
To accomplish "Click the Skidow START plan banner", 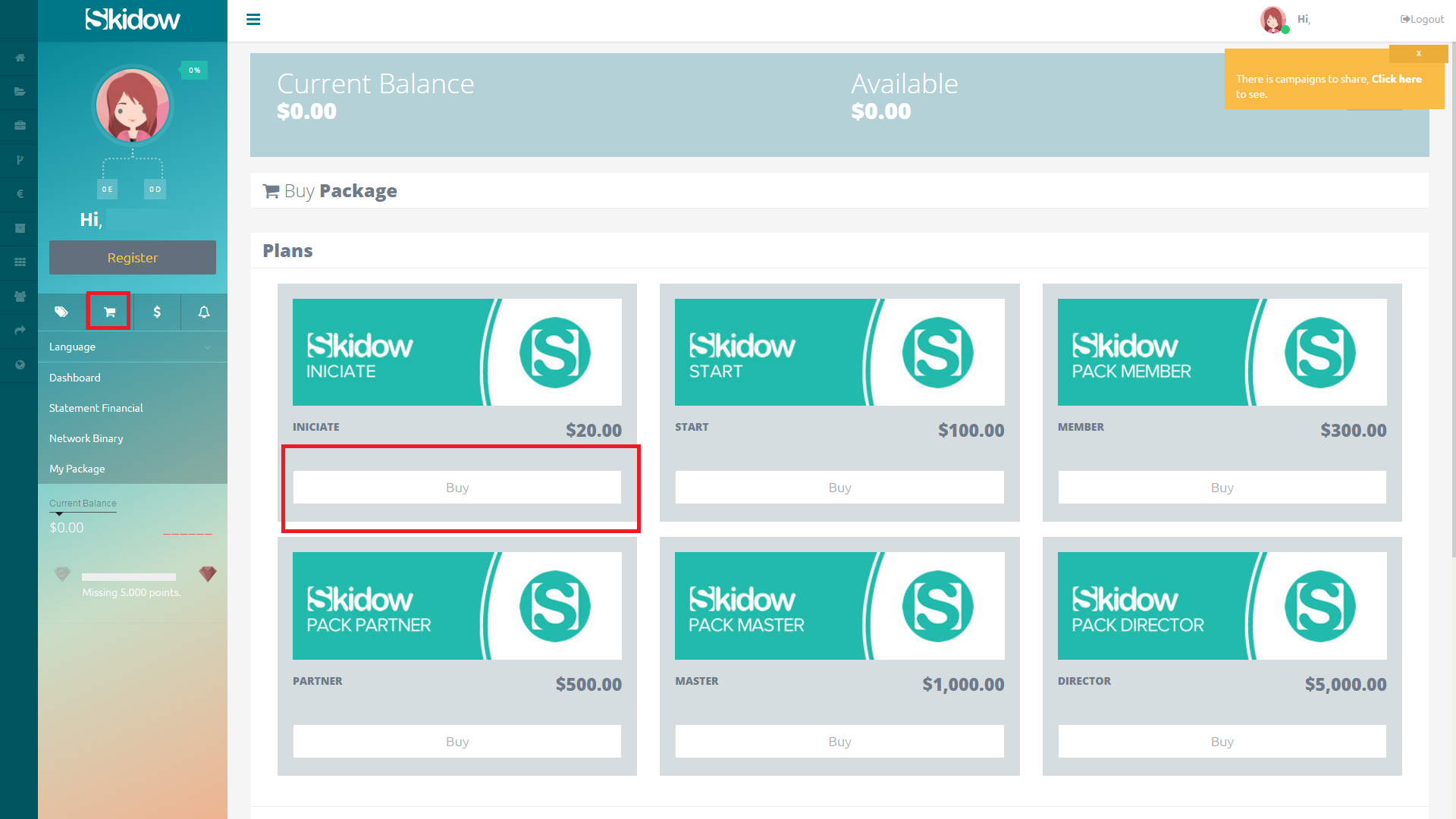I will 839,352.
